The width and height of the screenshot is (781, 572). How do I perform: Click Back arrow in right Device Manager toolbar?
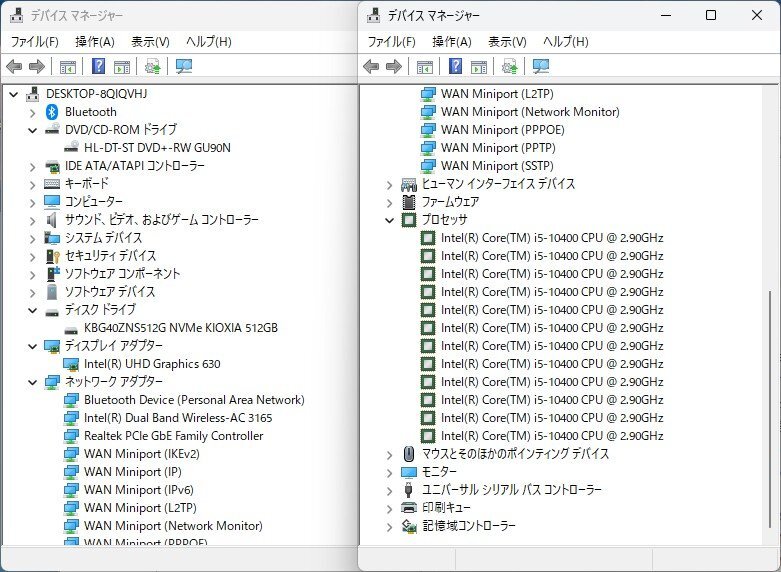point(371,66)
